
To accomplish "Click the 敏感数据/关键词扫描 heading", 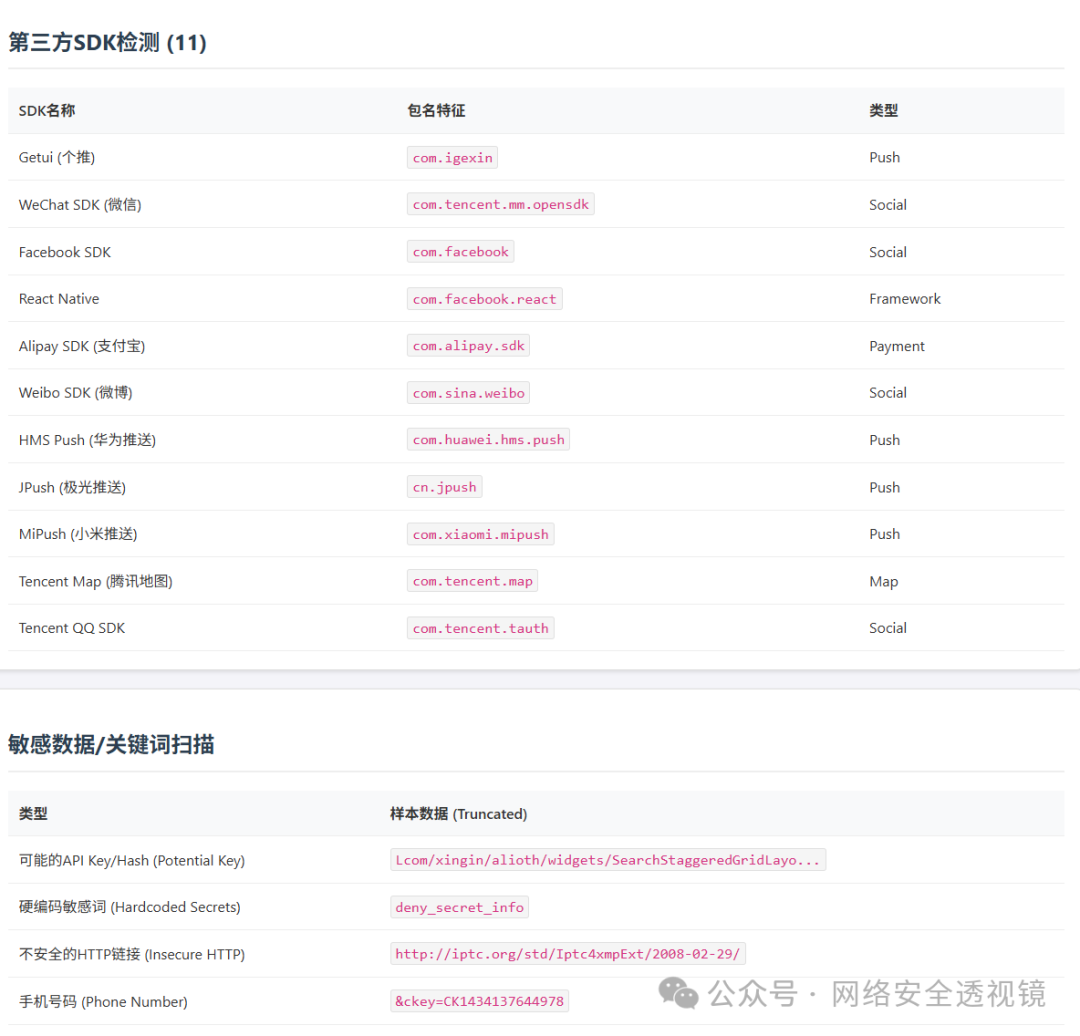I will pyautogui.click(x=111, y=745).
